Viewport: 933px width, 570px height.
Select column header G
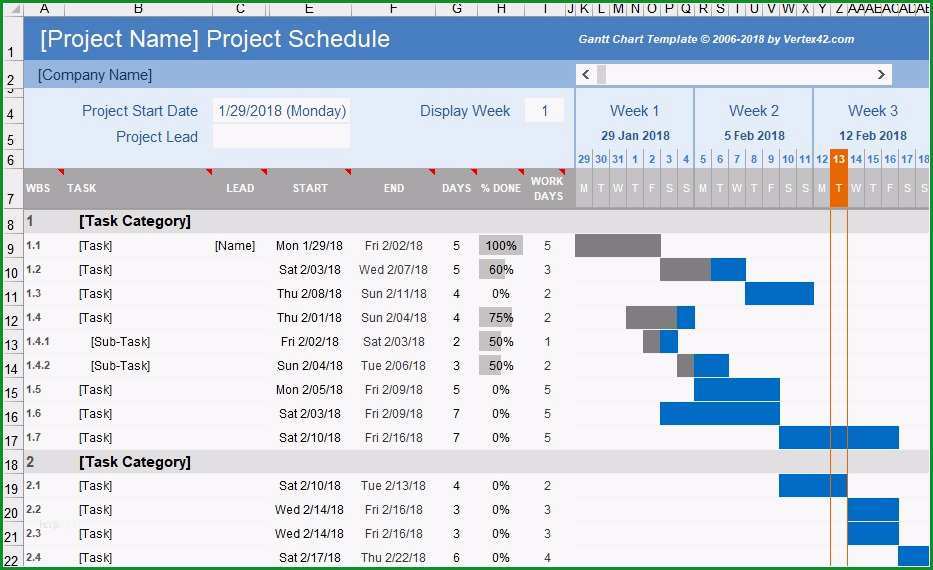(457, 8)
